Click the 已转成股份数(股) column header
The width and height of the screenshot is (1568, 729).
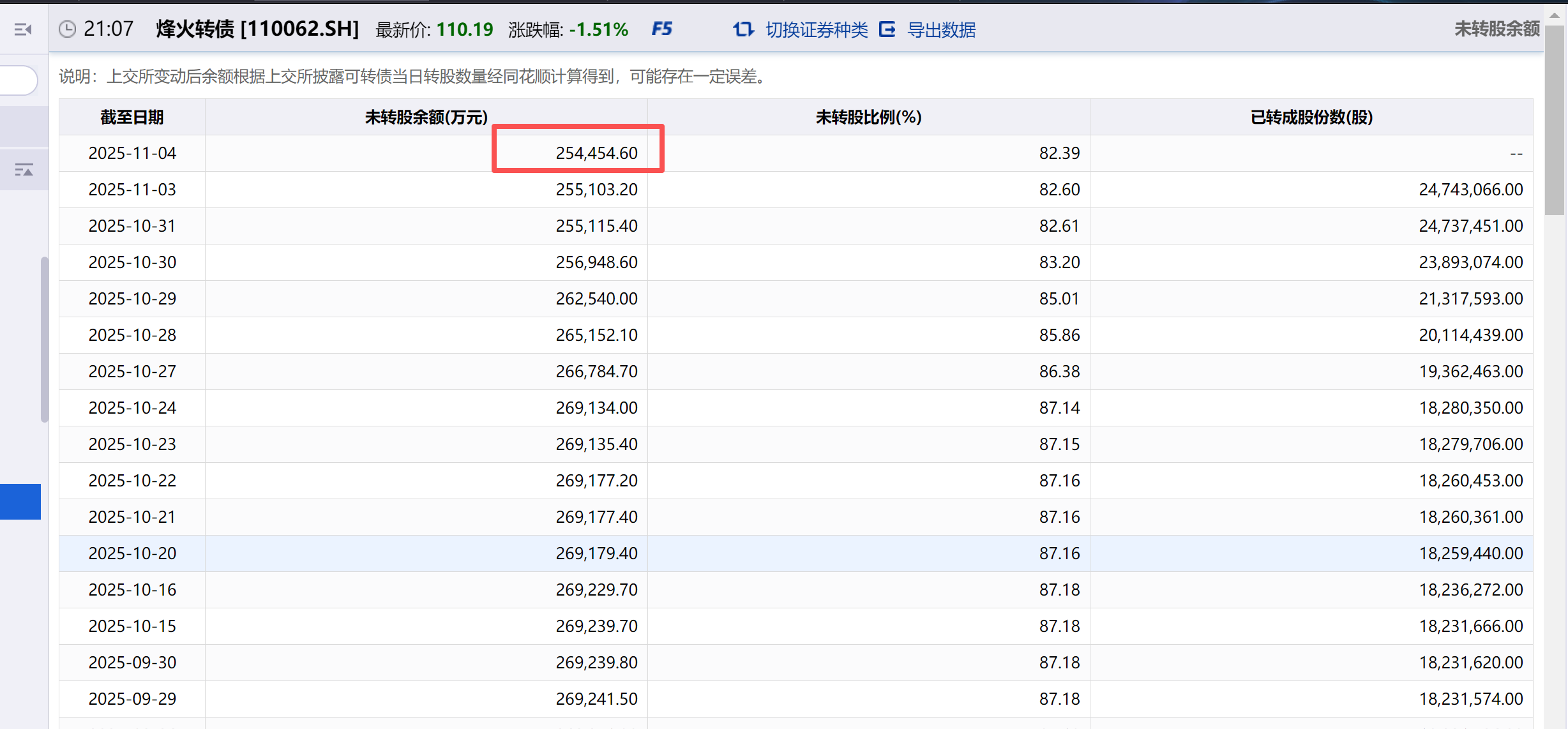coord(1311,117)
